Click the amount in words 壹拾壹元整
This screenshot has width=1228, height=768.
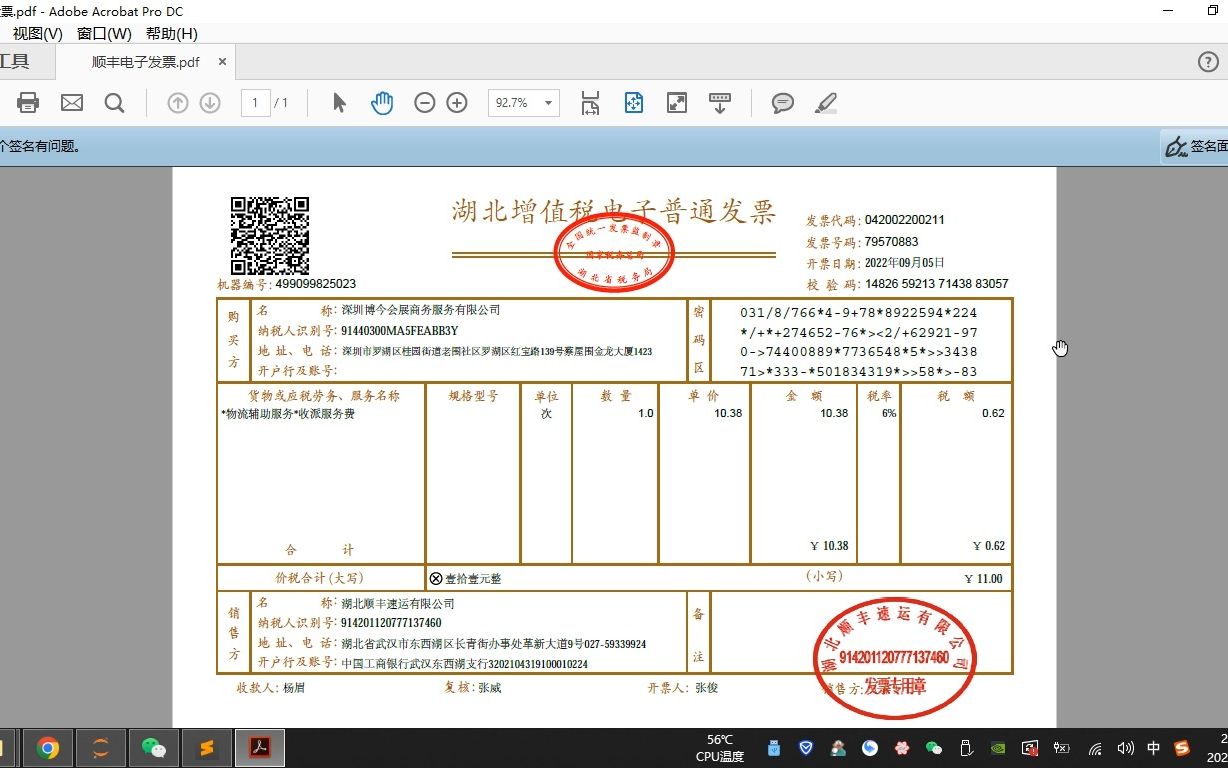pos(473,579)
